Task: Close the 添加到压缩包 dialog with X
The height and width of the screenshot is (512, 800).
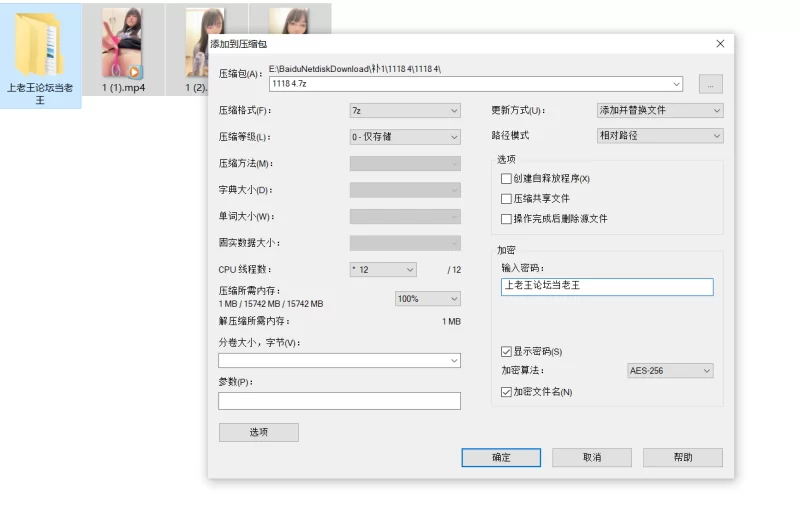Action: click(x=720, y=44)
